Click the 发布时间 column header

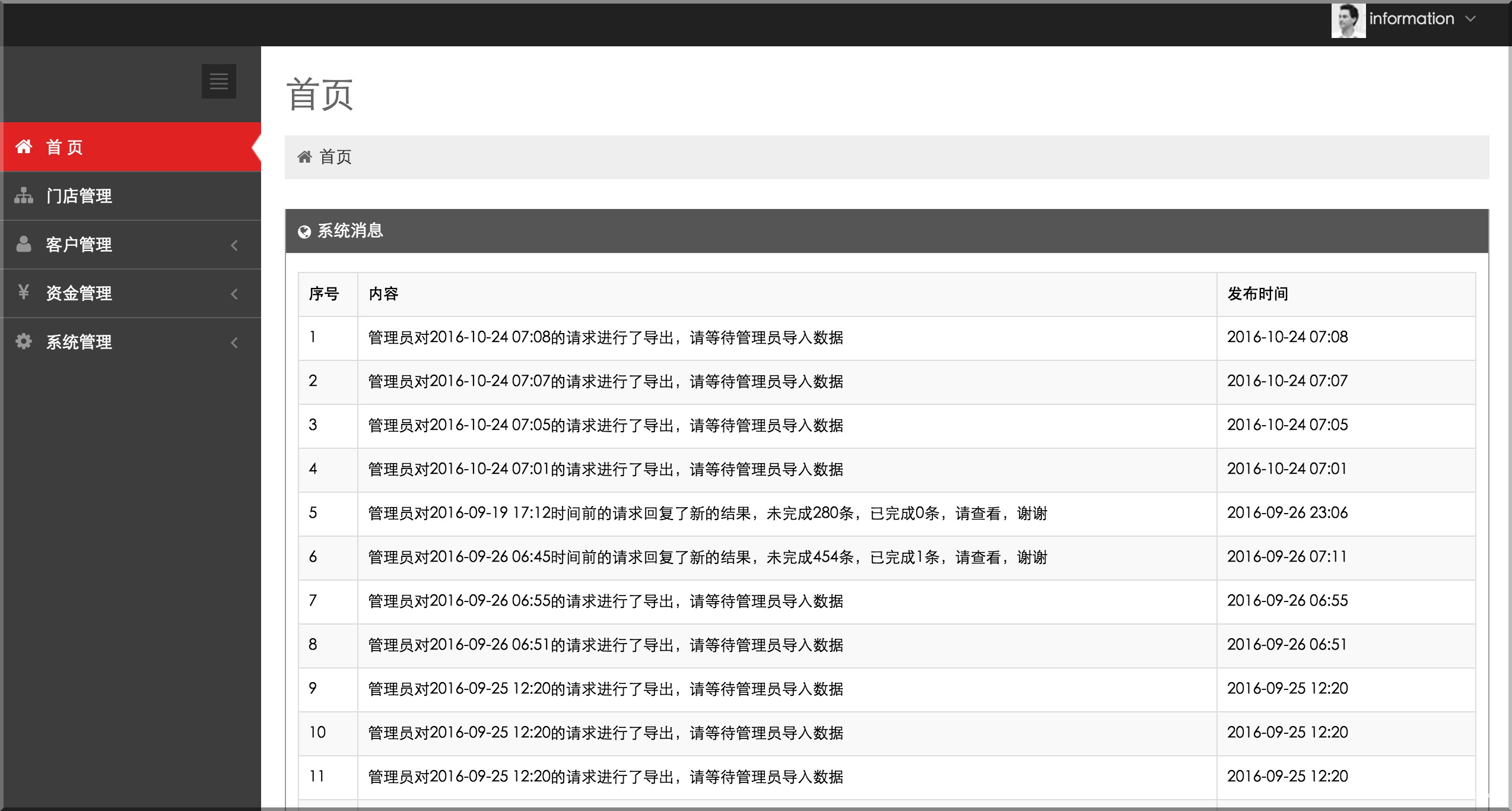tap(1257, 294)
